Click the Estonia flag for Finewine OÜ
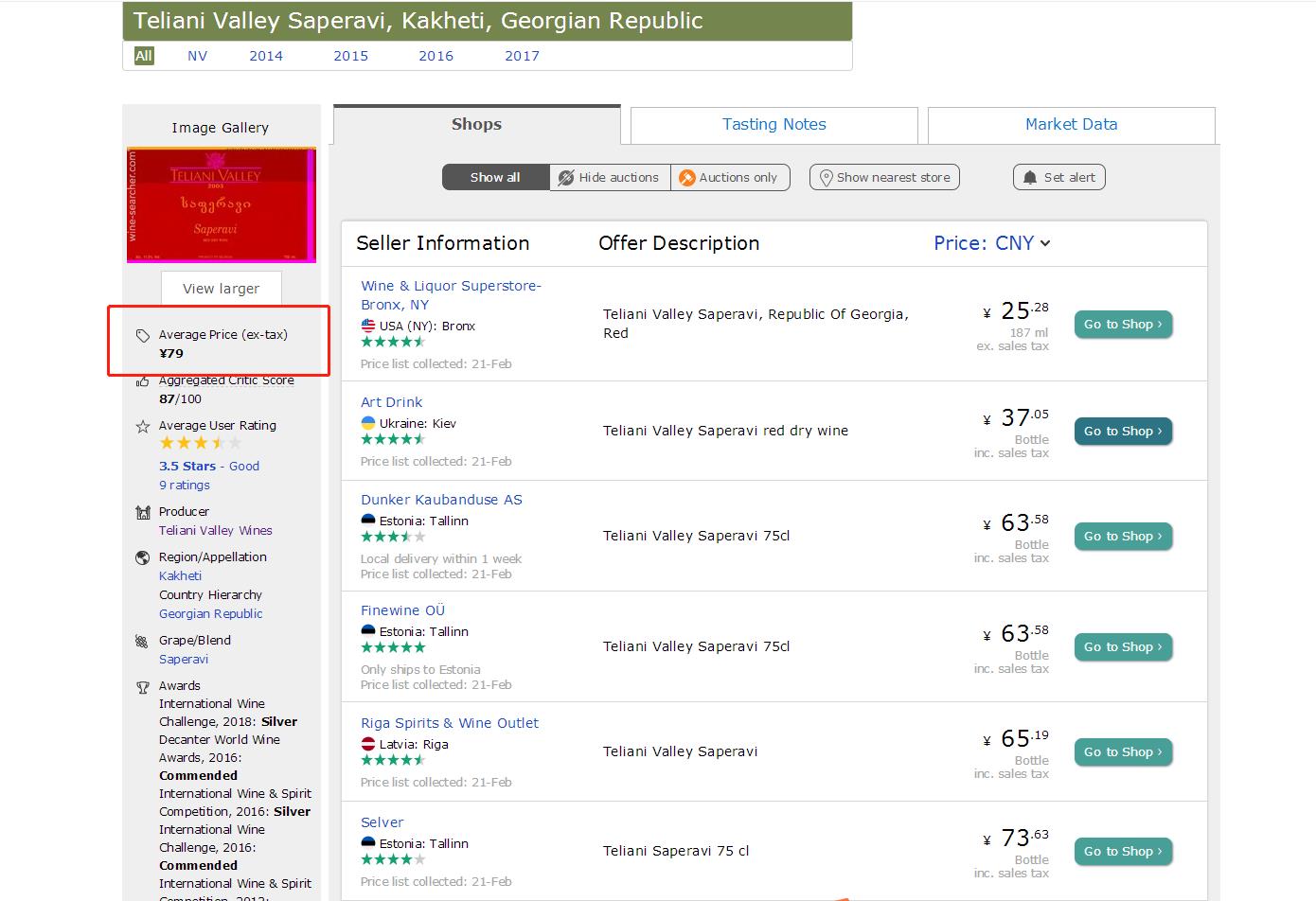The image size is (1316, 901). [x=368, y=631]
